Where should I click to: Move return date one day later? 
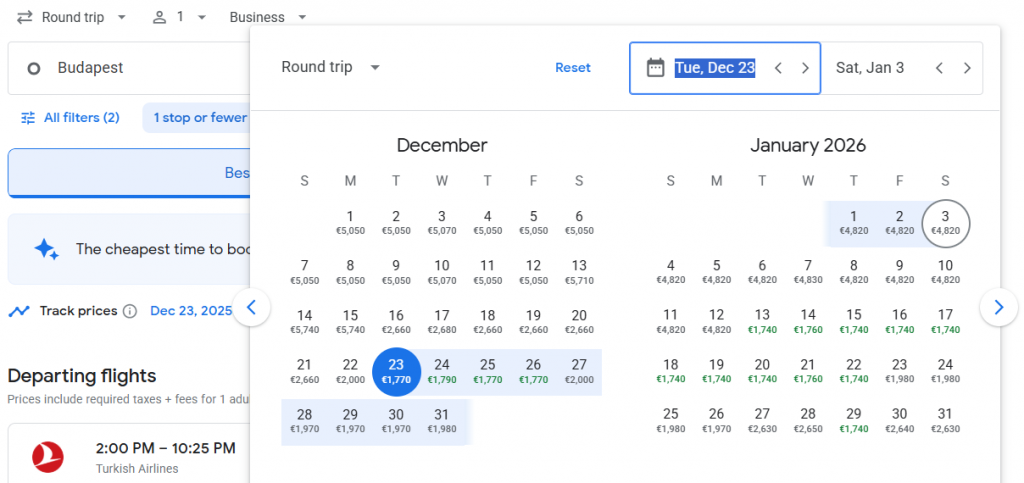pos(967,68)
